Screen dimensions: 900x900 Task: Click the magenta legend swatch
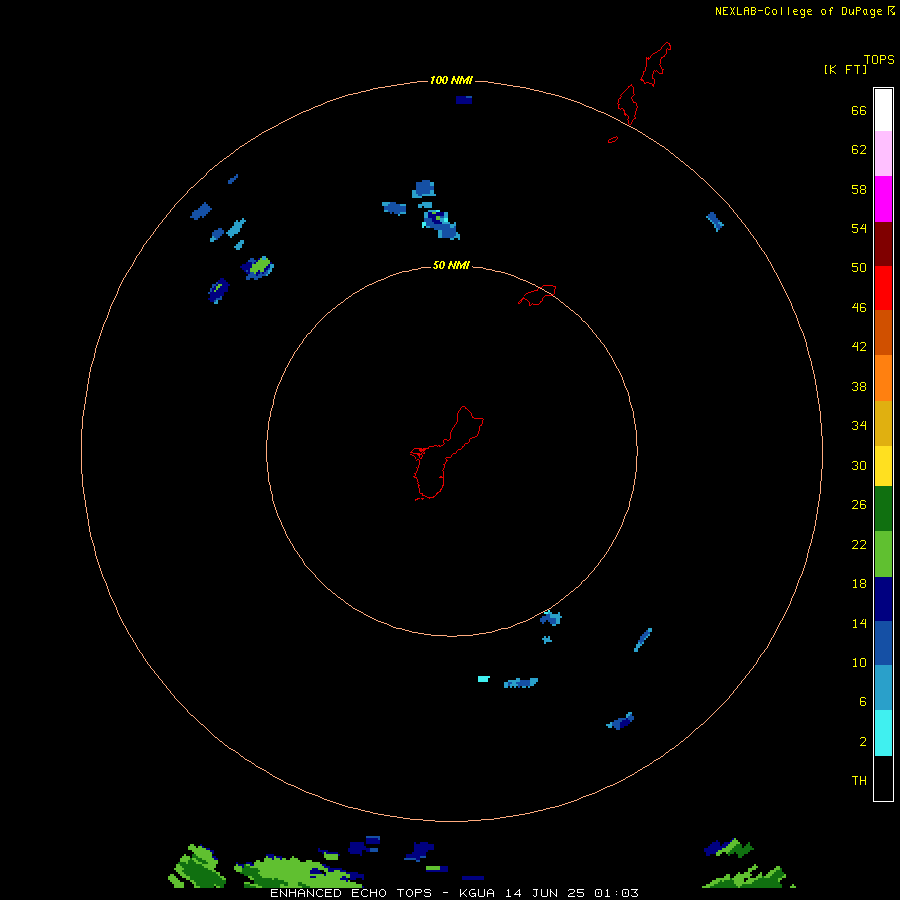pos(883,199)
